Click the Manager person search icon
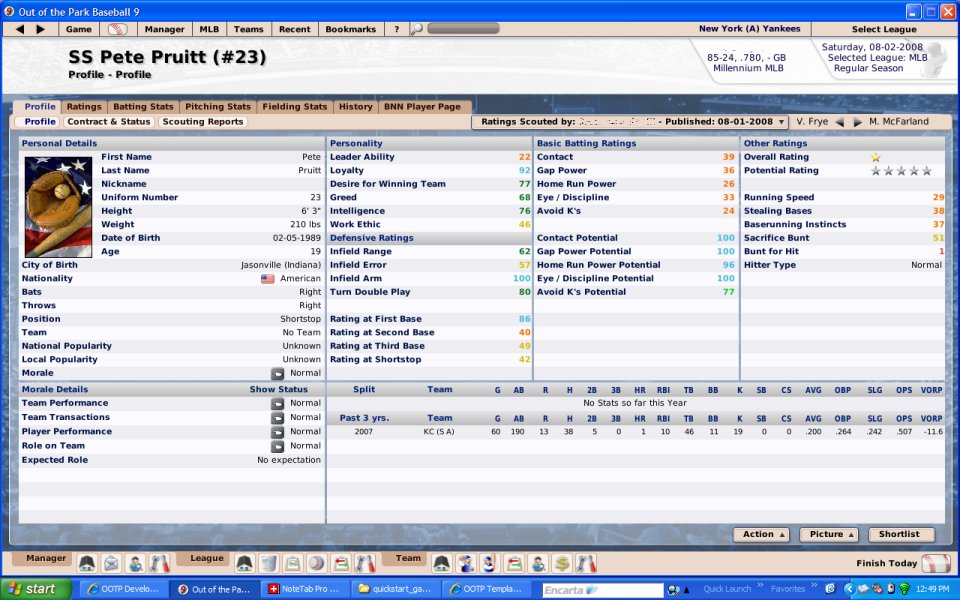 135,563
